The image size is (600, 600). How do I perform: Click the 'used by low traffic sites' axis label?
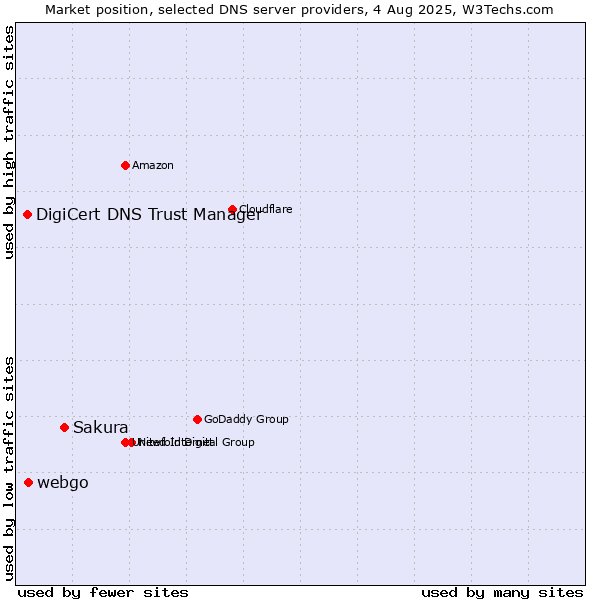(9, 469)
